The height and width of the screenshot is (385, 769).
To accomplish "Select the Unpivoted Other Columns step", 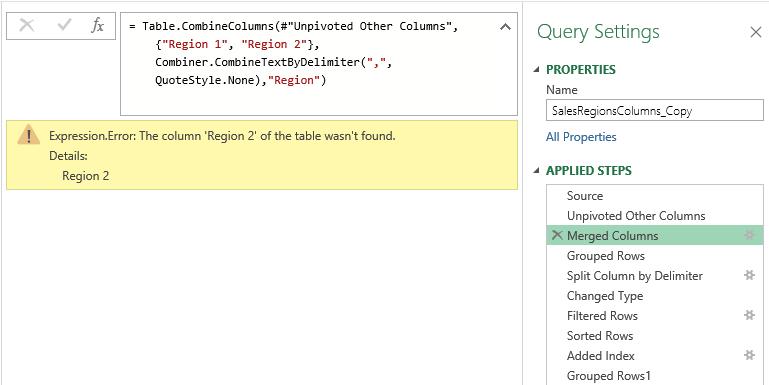I will click(x=654, y=216).
